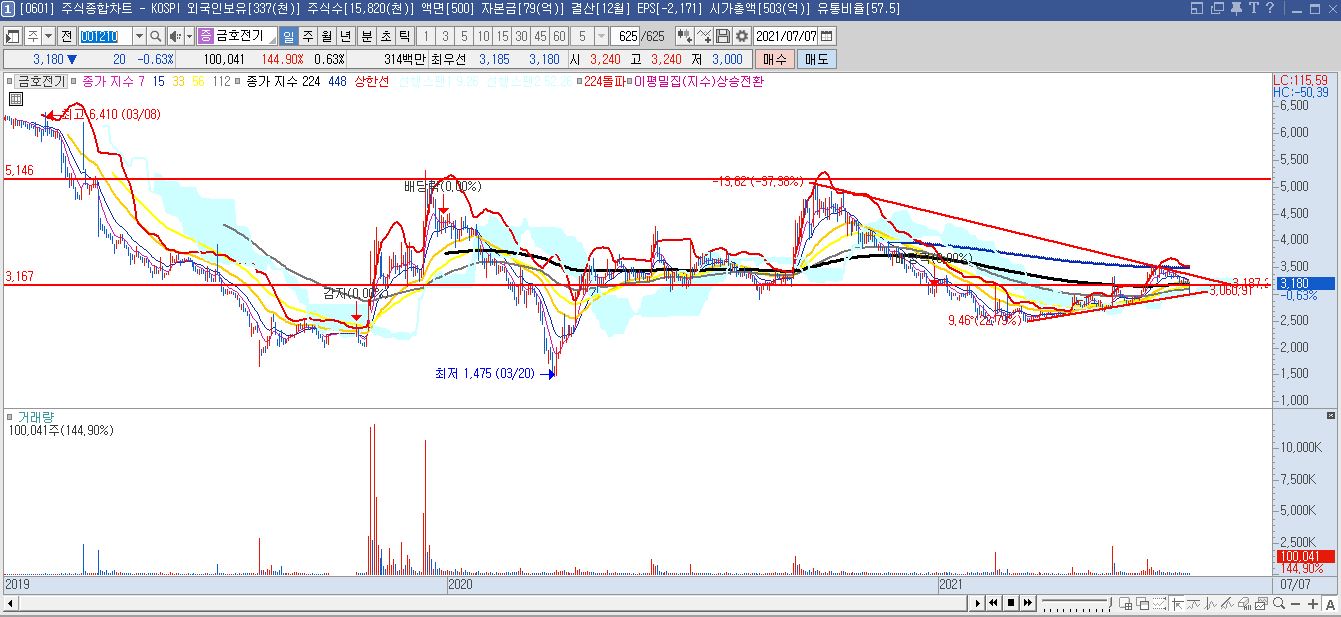Viewport: 1341px width, 617px height.
Task: Select the 3 interval preset
Action: [445, 36]
